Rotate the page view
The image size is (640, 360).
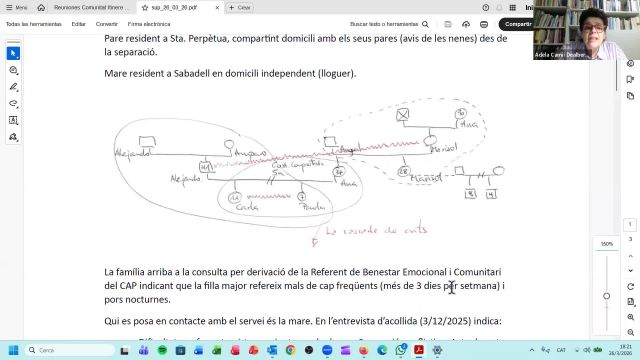(630, 287)
